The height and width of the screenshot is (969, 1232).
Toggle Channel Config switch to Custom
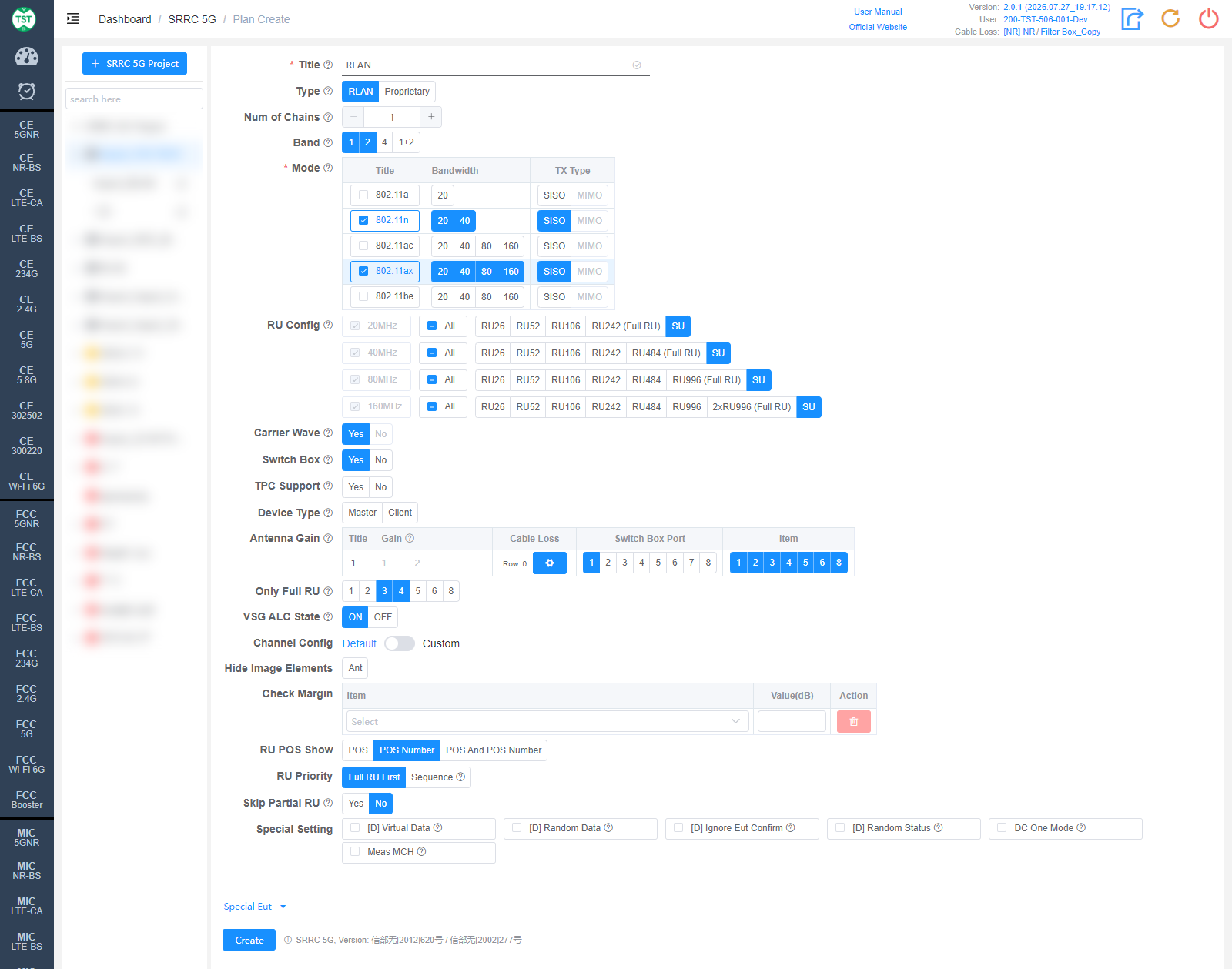[x=400, y=643]
